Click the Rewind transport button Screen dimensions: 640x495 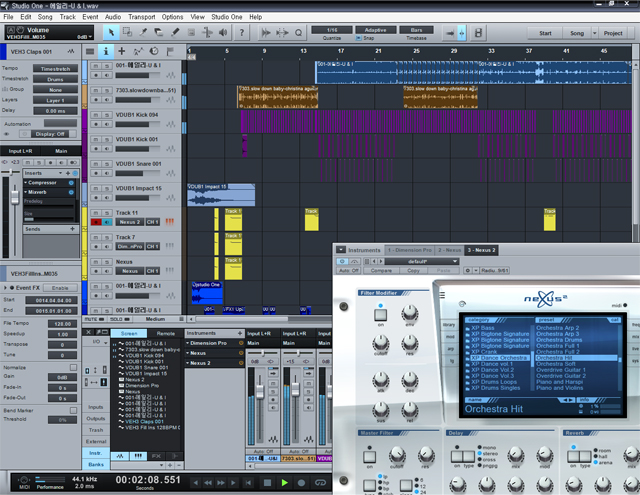pos(208,483)
